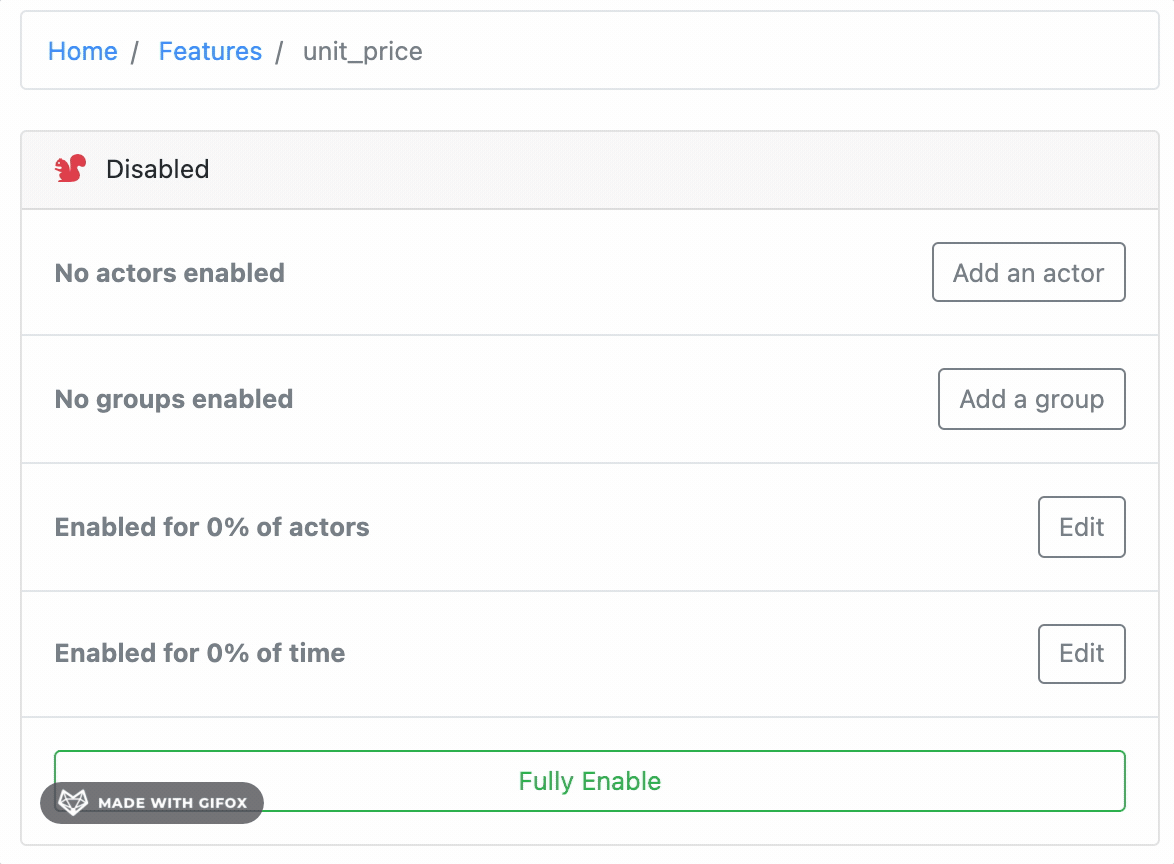Click the Fully Enable button
The width and height of the screenshot is (1174, 864).
pos(589,781)
